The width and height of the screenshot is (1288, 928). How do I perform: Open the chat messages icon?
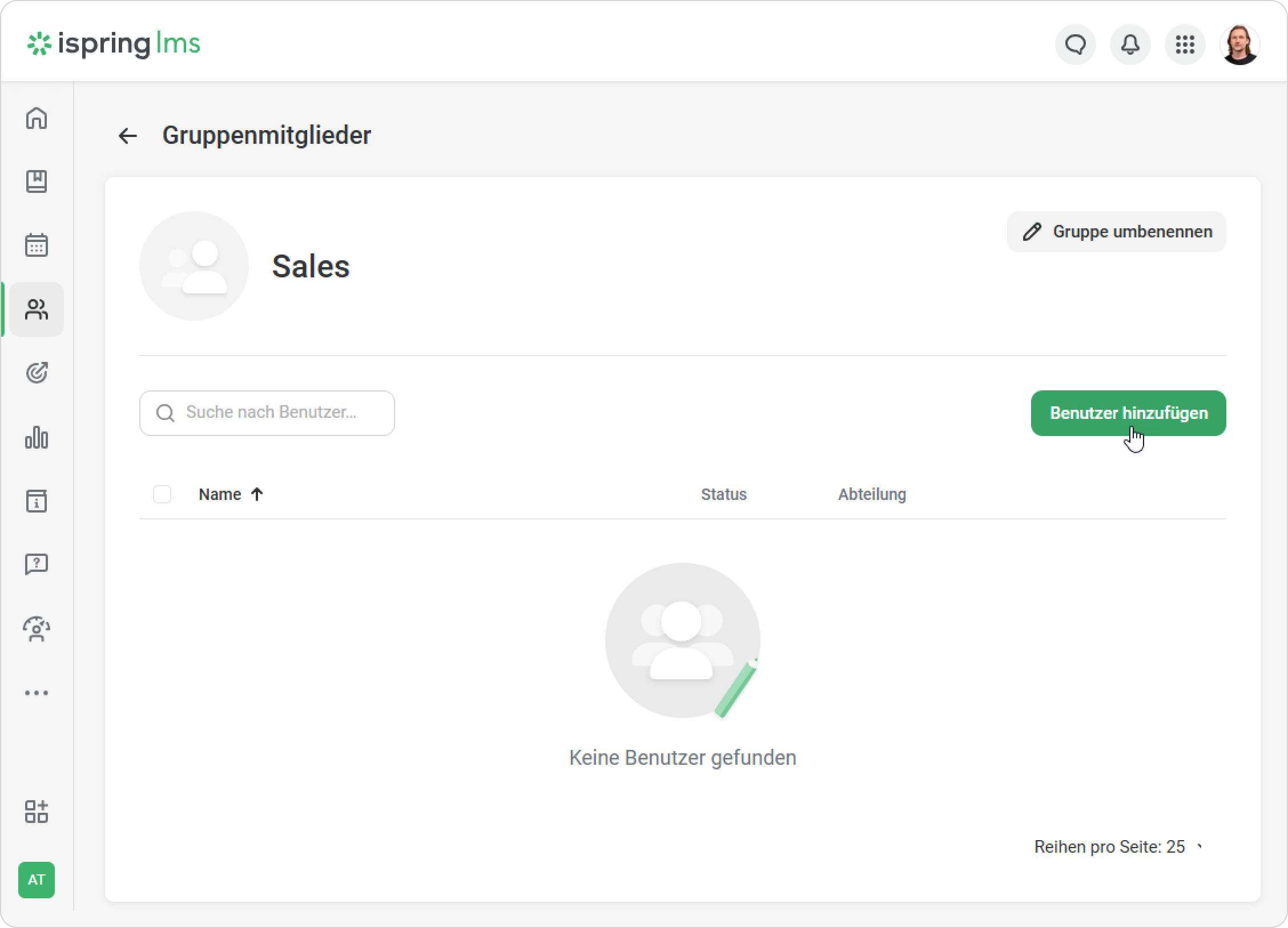[x=1075, y=44]
